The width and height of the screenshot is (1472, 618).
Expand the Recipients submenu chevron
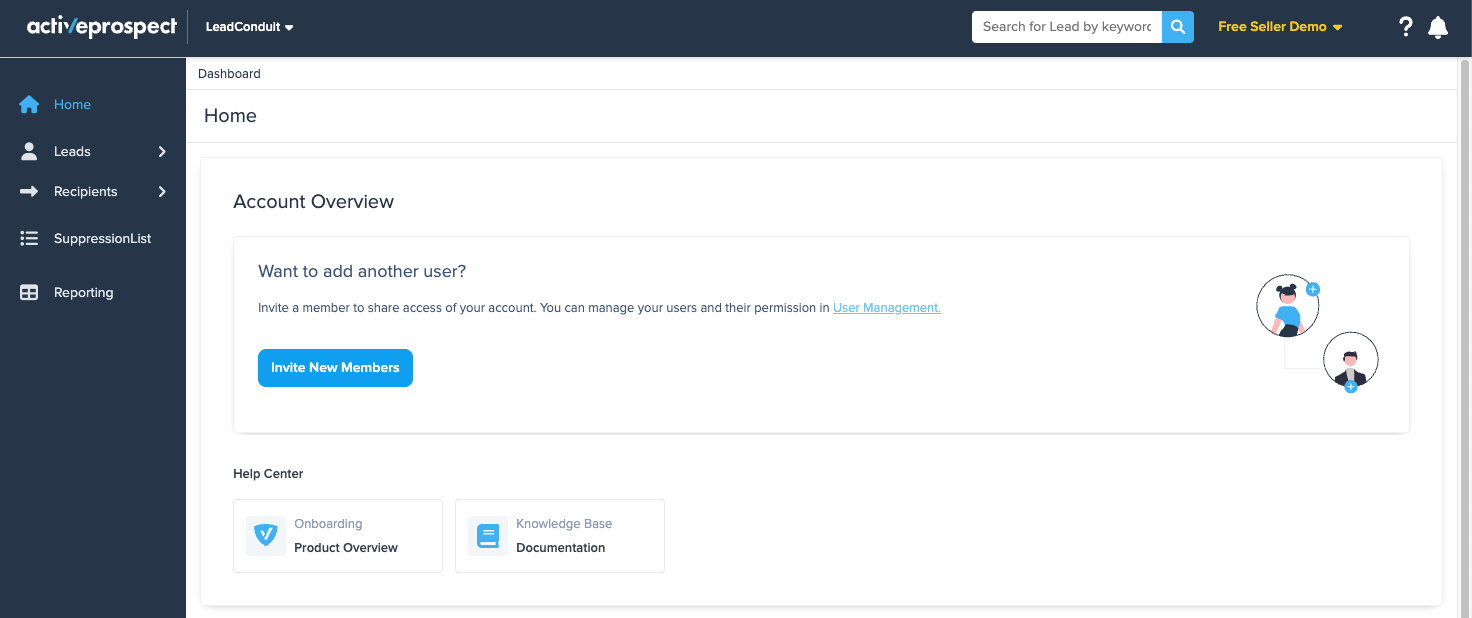162,192
